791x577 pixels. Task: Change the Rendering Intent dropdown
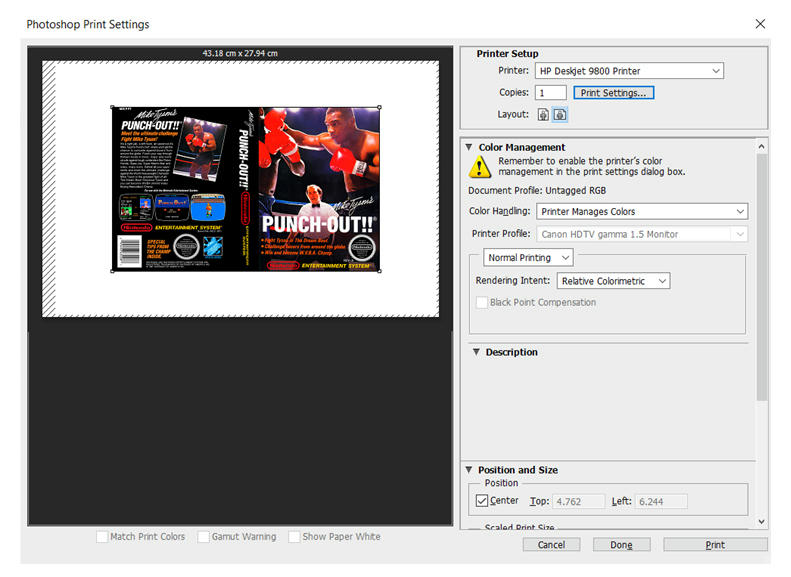pos(613,282)
